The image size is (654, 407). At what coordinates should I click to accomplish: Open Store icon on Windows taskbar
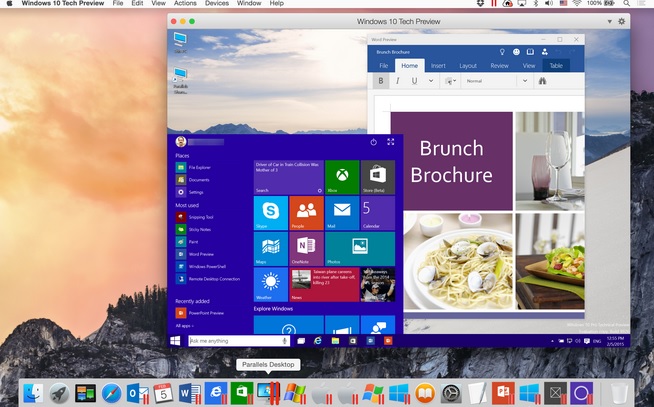[x=353, y=341]
